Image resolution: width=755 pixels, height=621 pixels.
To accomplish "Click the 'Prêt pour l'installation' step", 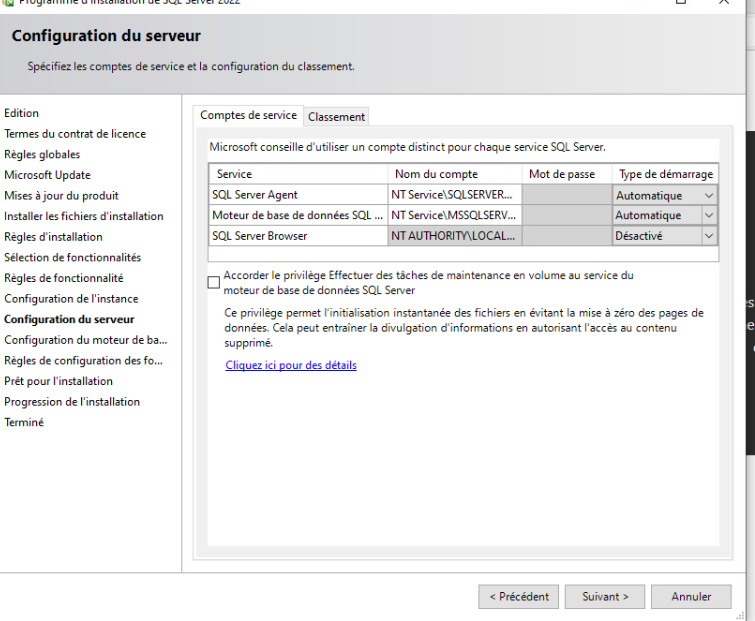I will click(58, 381).
